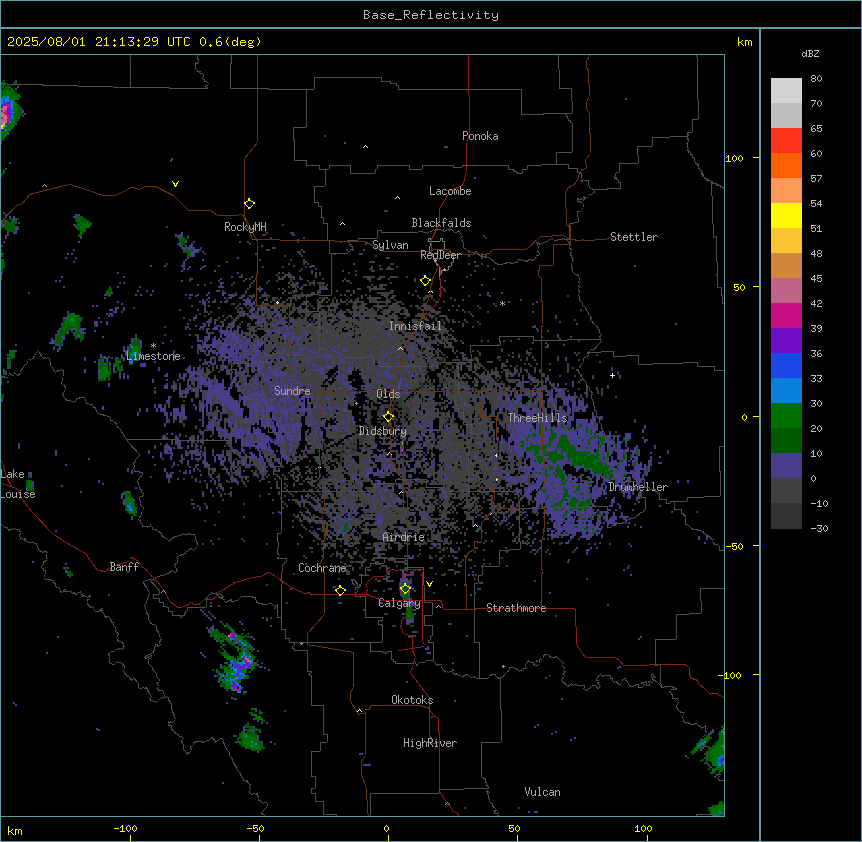Select the red legend swatch below 65
This screenshot has width=862, height=842.
[786, 141]
